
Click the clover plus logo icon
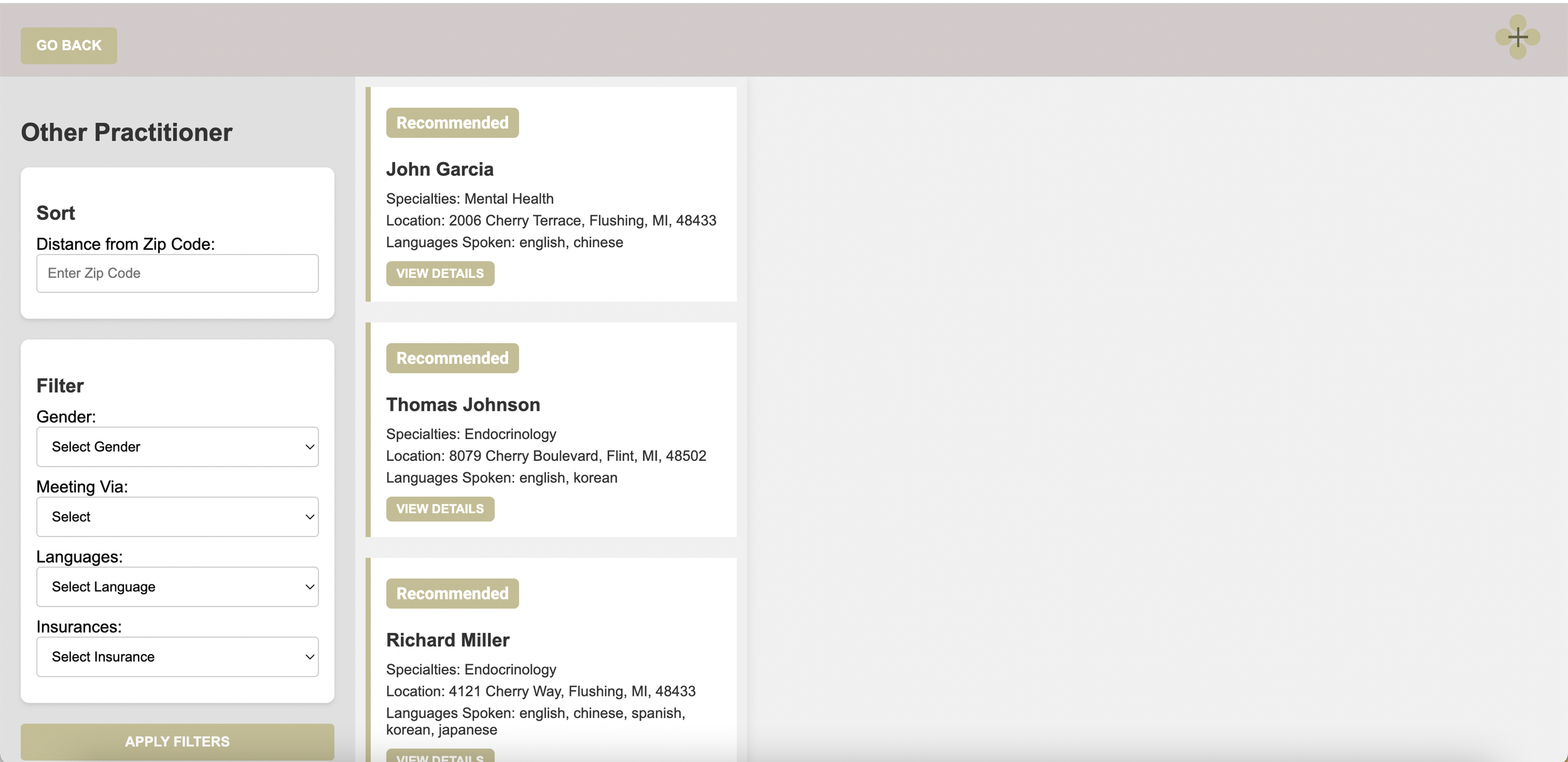pos(1517,37)
